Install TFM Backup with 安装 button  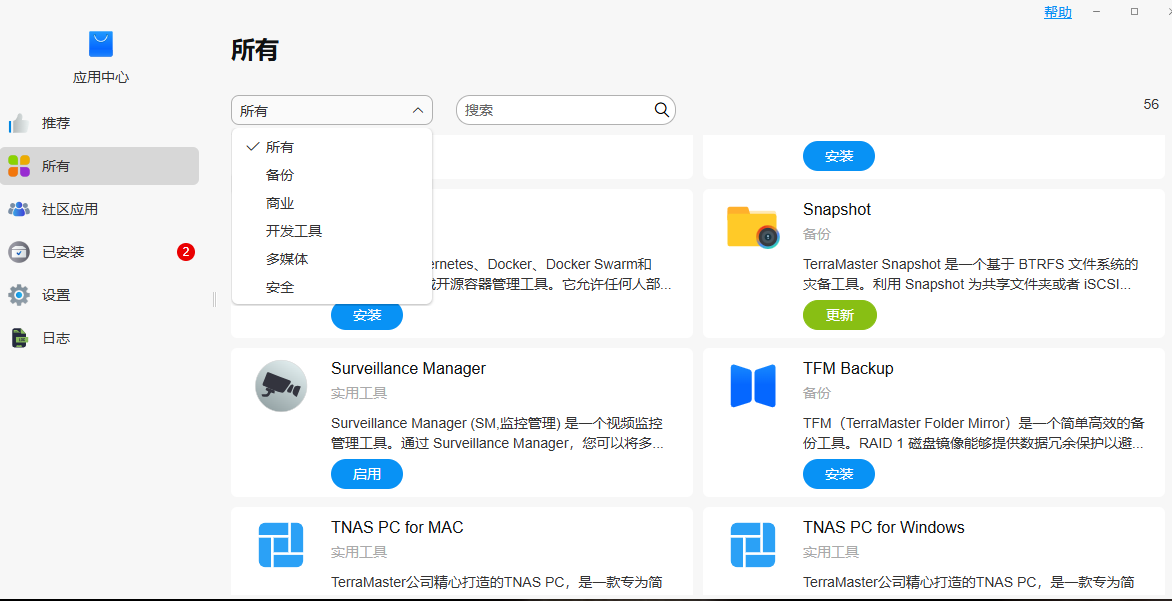[x=839, y=474]
